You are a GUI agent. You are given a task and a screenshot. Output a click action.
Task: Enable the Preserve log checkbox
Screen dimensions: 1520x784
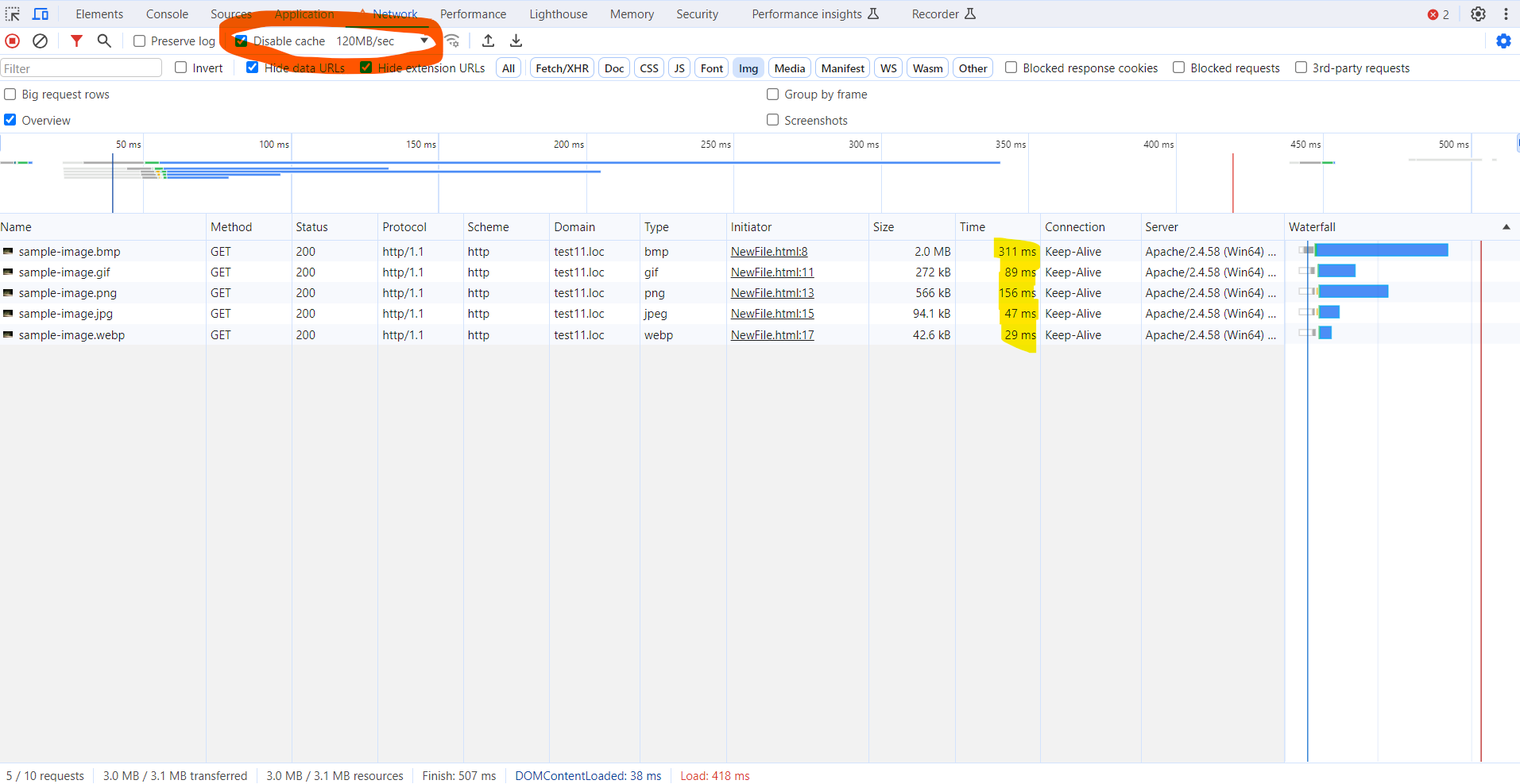pyautogui.click(x=140, y=41)
